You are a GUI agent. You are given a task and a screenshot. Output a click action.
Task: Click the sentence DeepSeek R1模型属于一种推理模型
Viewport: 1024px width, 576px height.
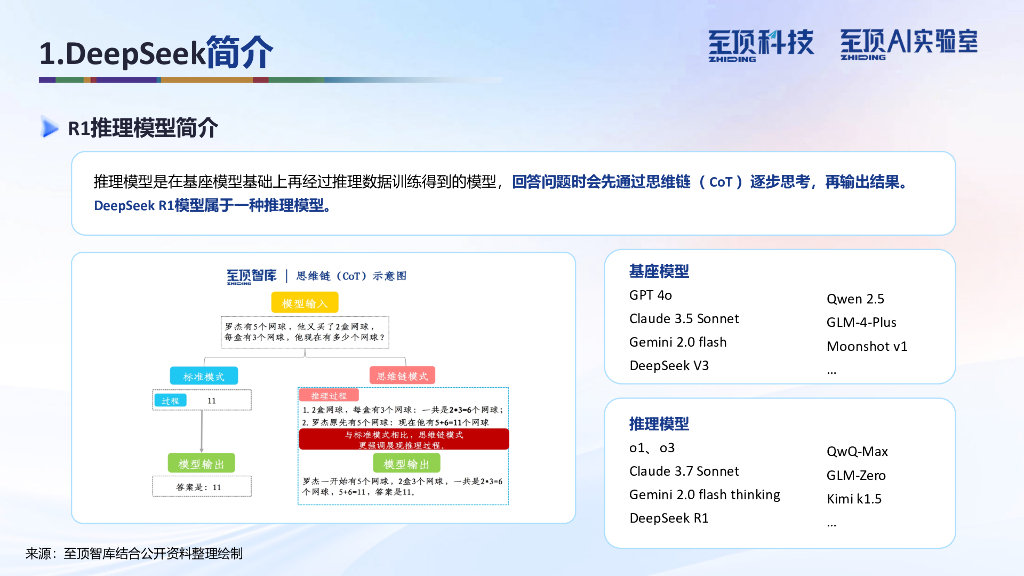213,206
